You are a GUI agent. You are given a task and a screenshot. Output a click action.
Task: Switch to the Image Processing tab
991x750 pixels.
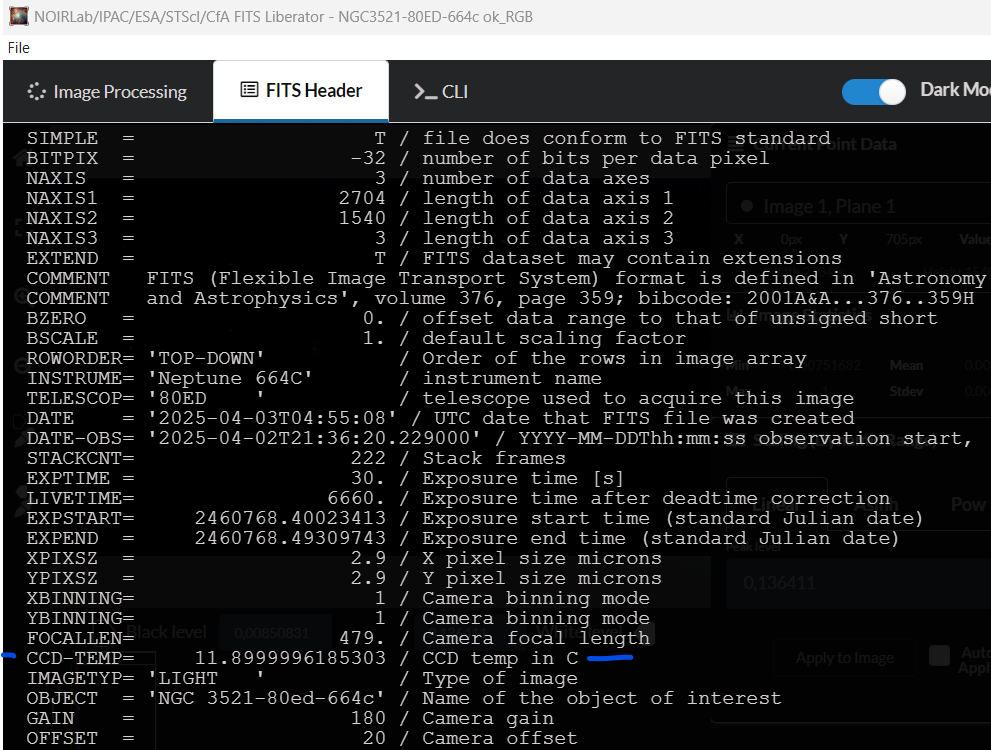107,92
